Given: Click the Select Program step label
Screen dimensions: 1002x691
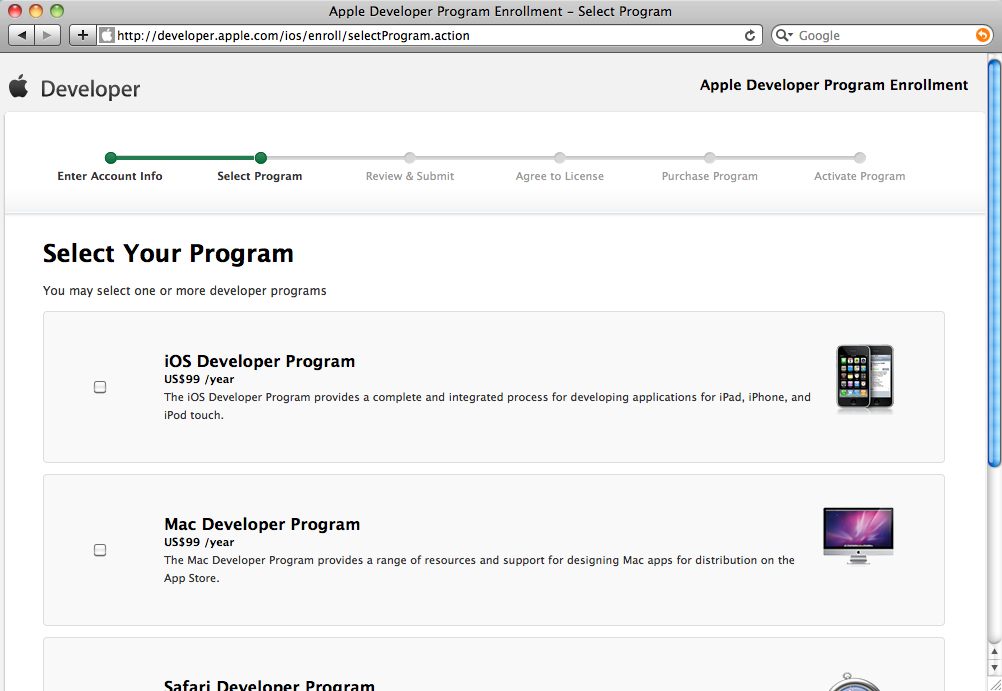Looking at the screenshot, I should 259,176.
